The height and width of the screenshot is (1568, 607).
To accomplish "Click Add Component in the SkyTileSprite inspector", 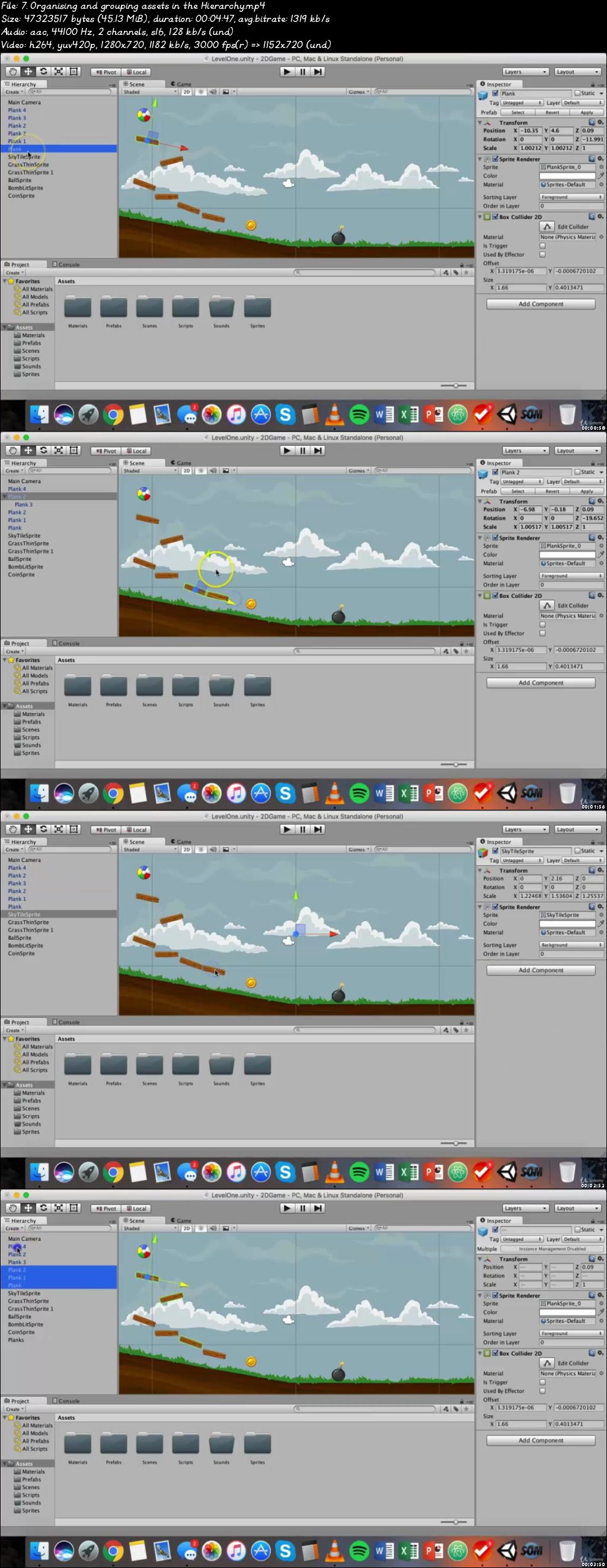I will (541, 970).
